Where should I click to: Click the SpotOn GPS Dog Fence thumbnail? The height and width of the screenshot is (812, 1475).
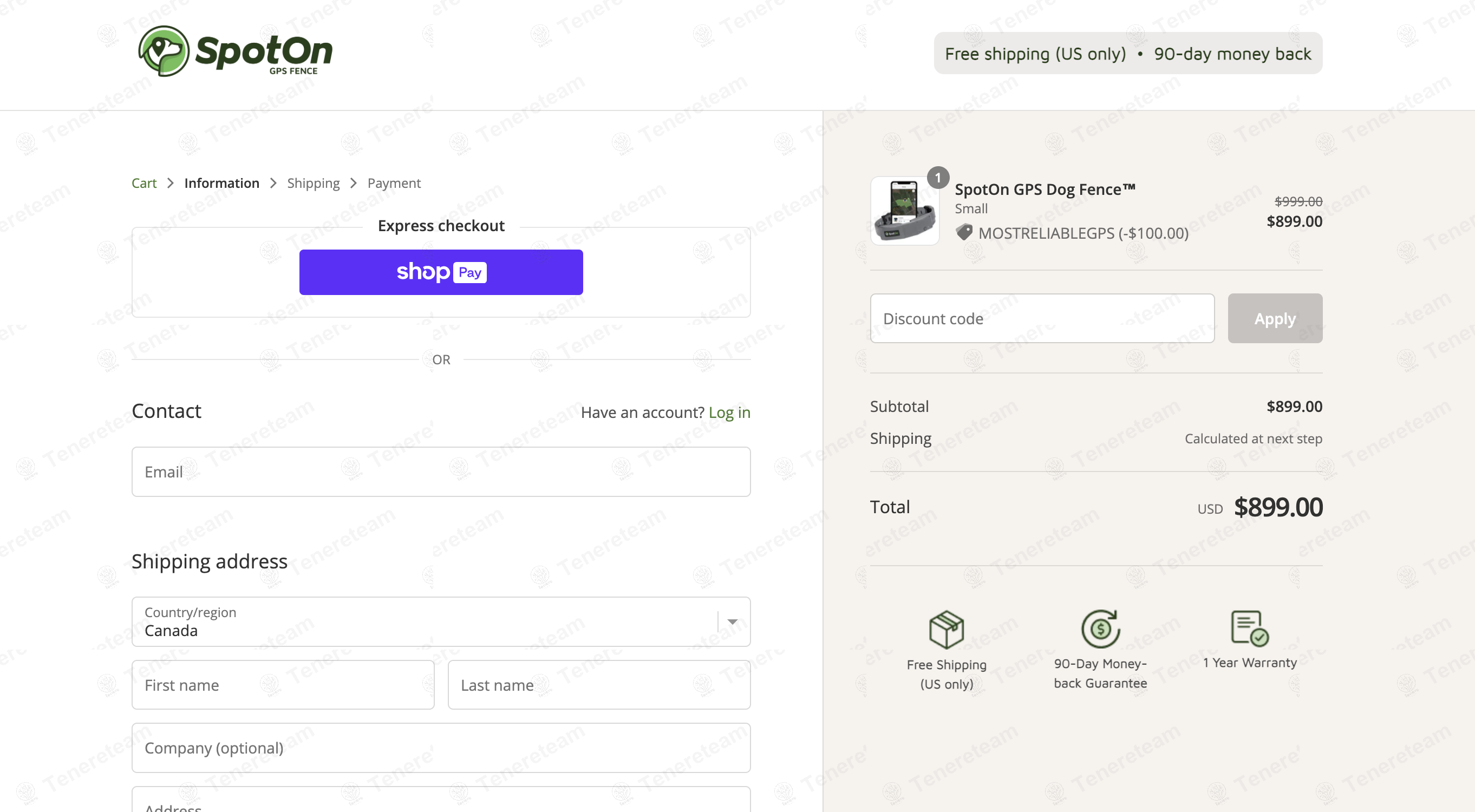pyautogui.click(x=905, y=211)
